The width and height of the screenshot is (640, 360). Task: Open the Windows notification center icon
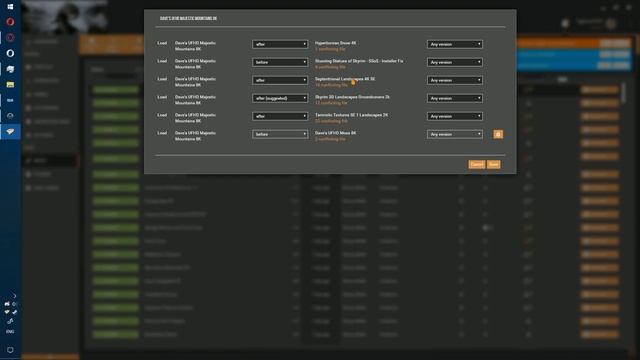(10, 350)
